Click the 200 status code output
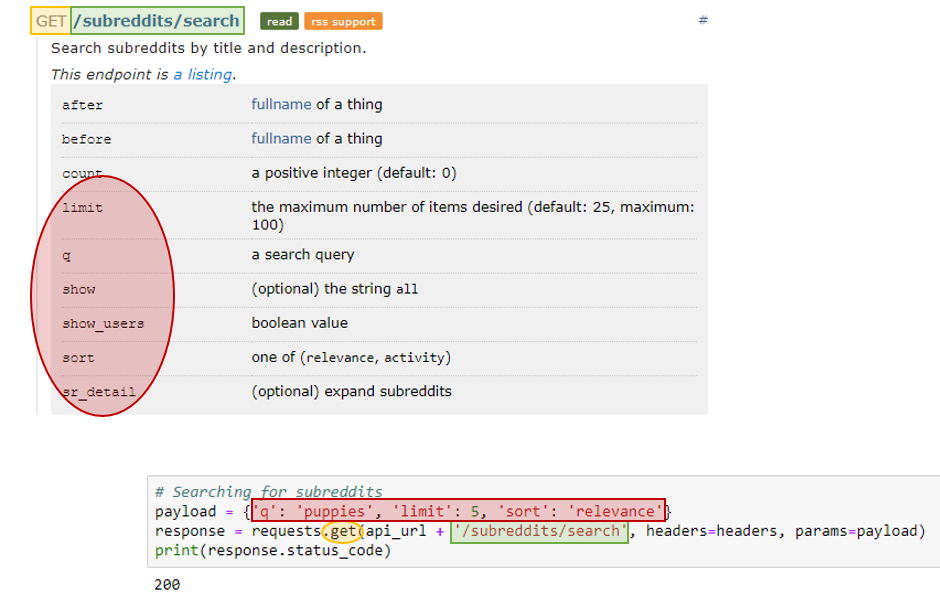 click(167, 584)
